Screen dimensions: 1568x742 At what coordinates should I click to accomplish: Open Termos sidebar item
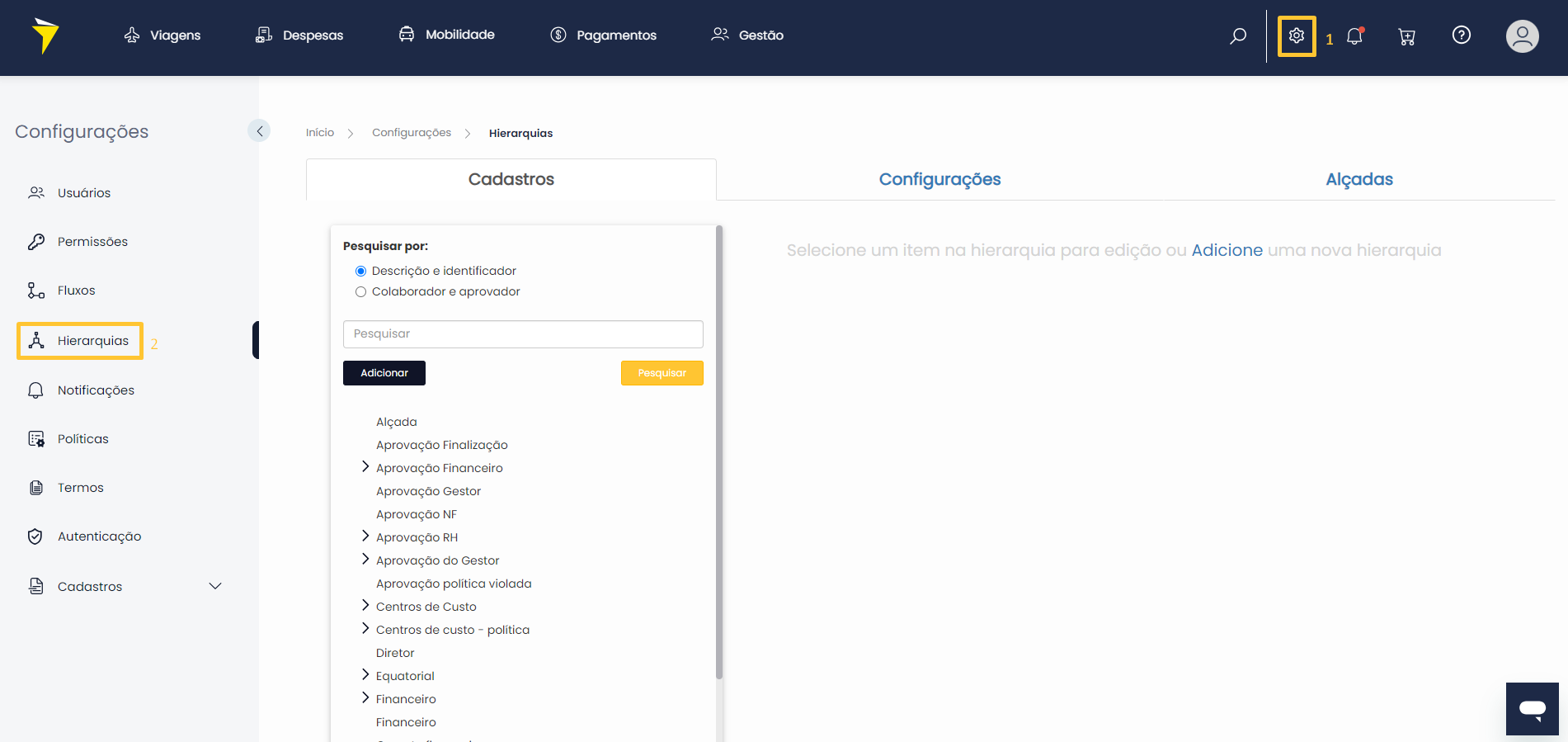[x=81, y=488]
